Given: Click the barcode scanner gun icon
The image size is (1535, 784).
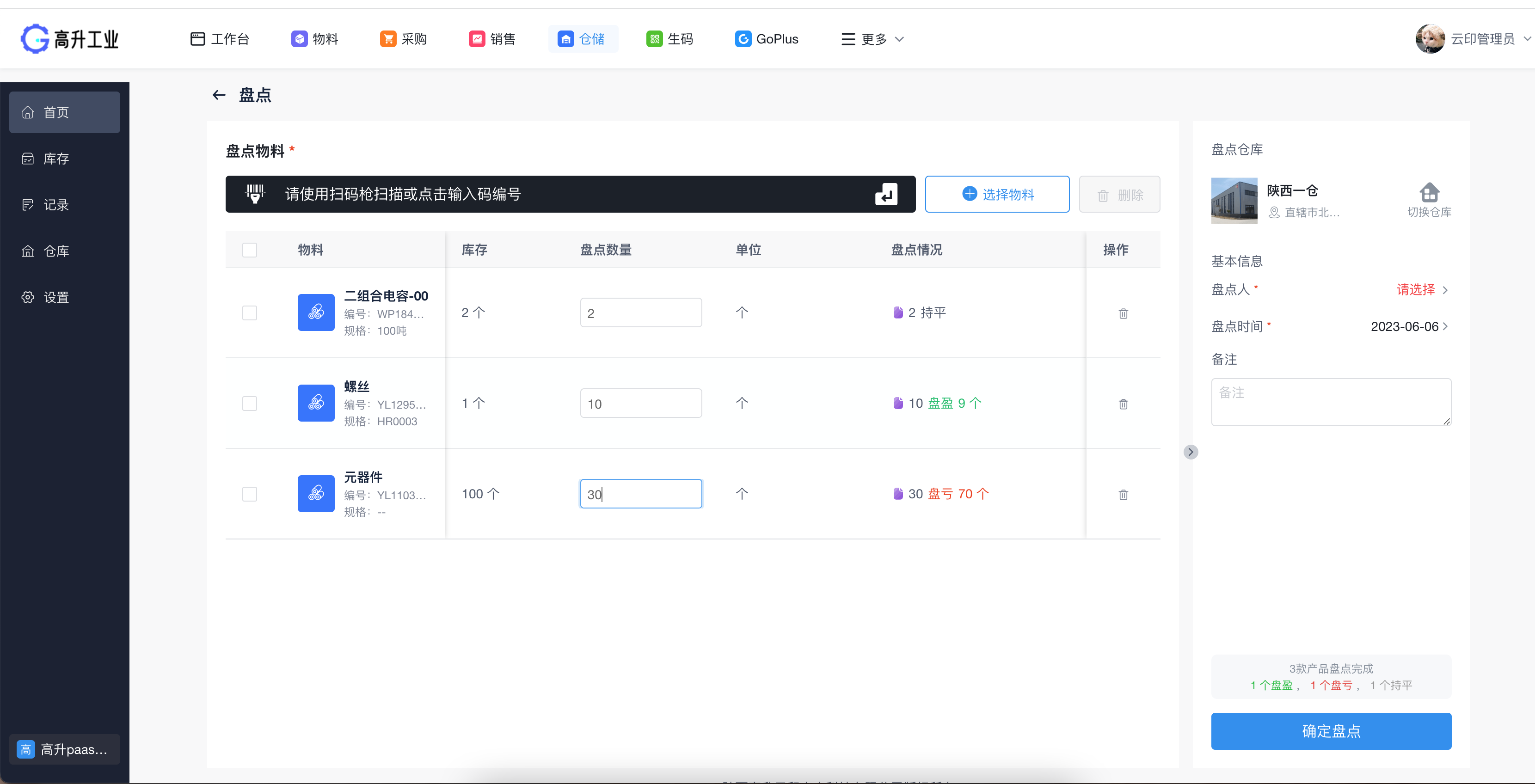Looking at the screenshot, I should [x=255, y=194].
